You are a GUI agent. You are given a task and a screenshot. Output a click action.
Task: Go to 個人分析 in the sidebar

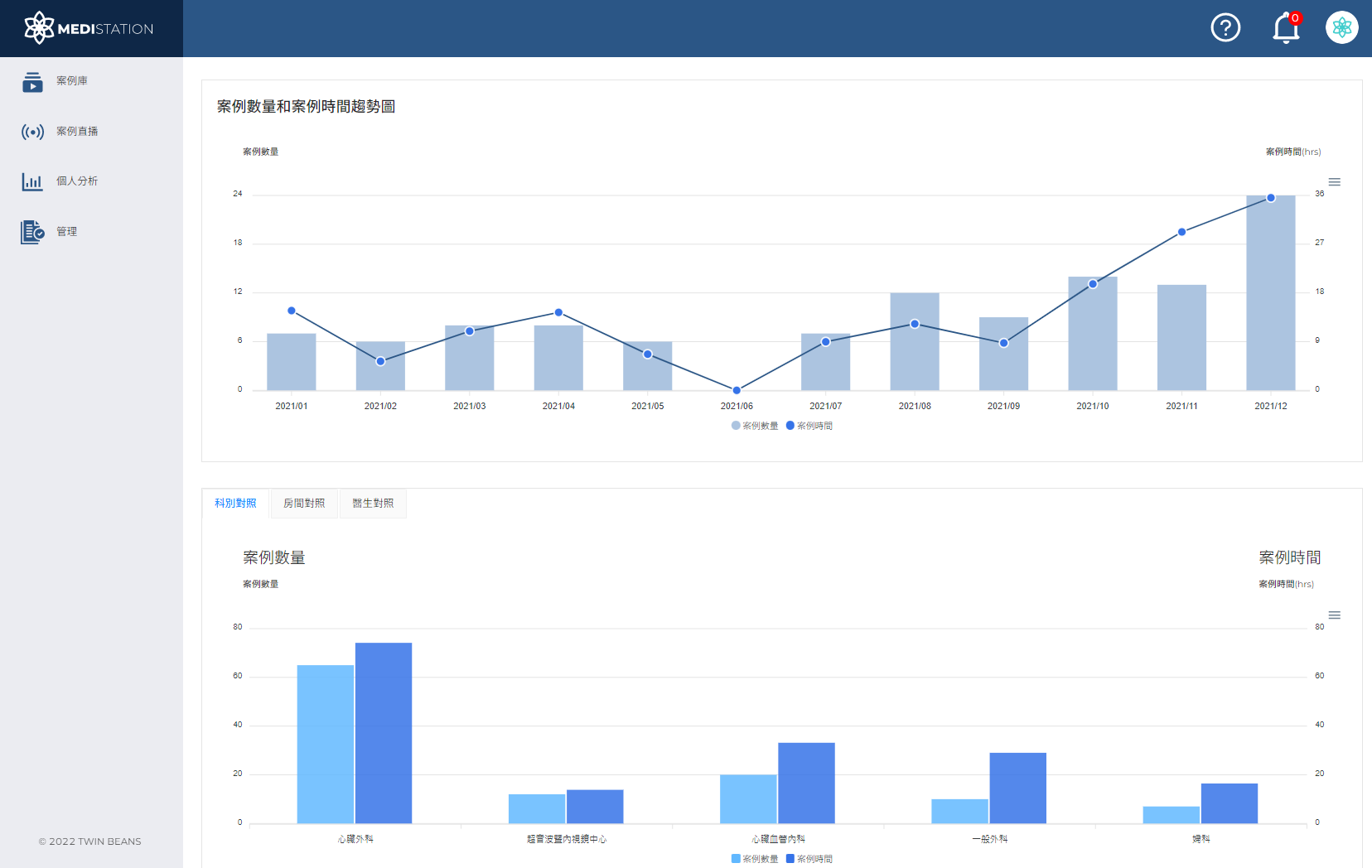[77, 181]
